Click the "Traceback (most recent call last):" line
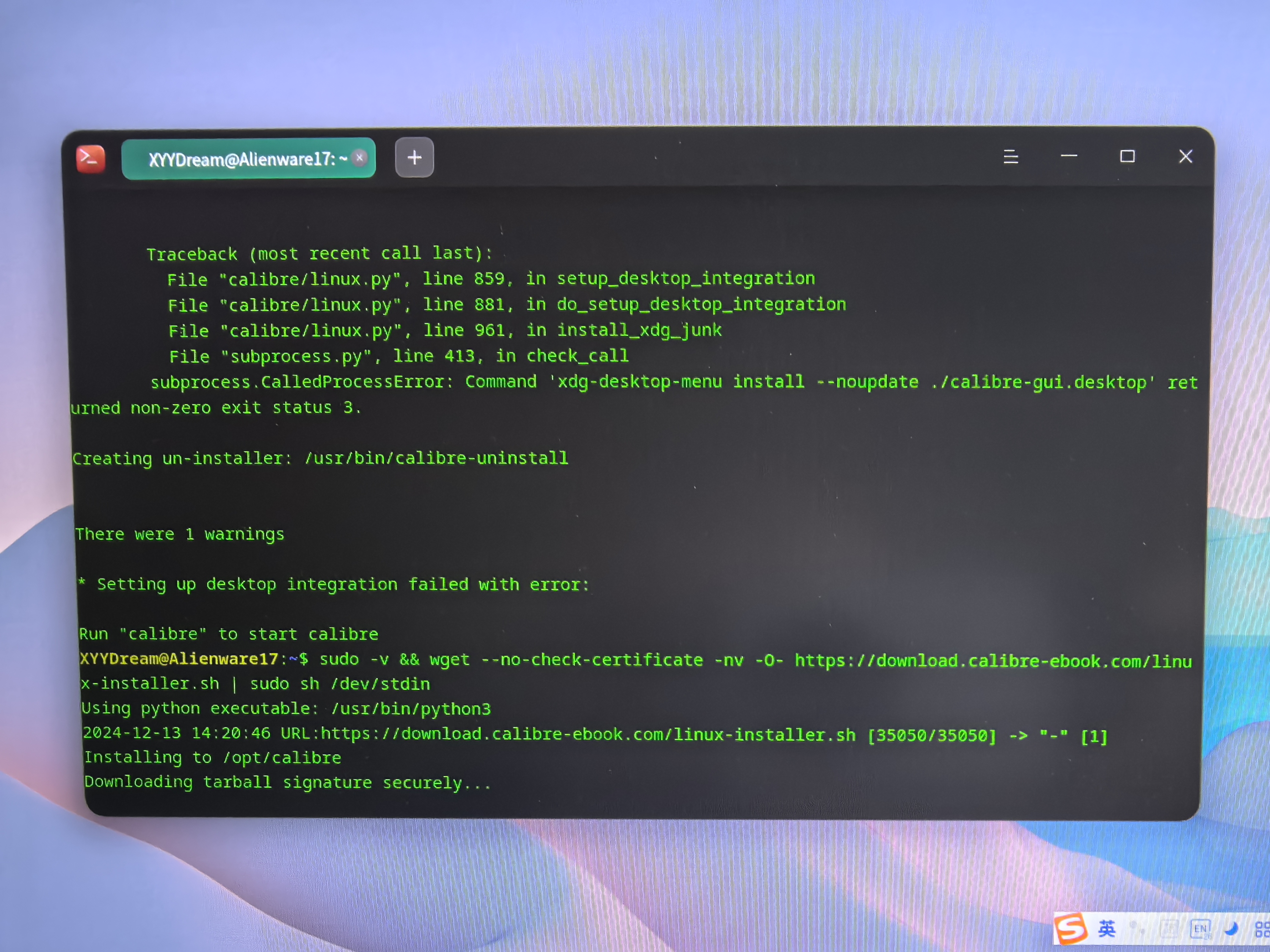 click(x=319, y=254)
